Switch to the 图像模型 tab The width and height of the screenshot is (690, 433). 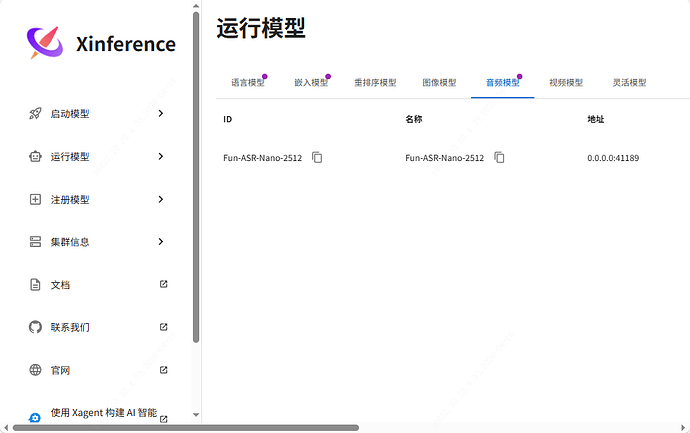pos(439,83)
